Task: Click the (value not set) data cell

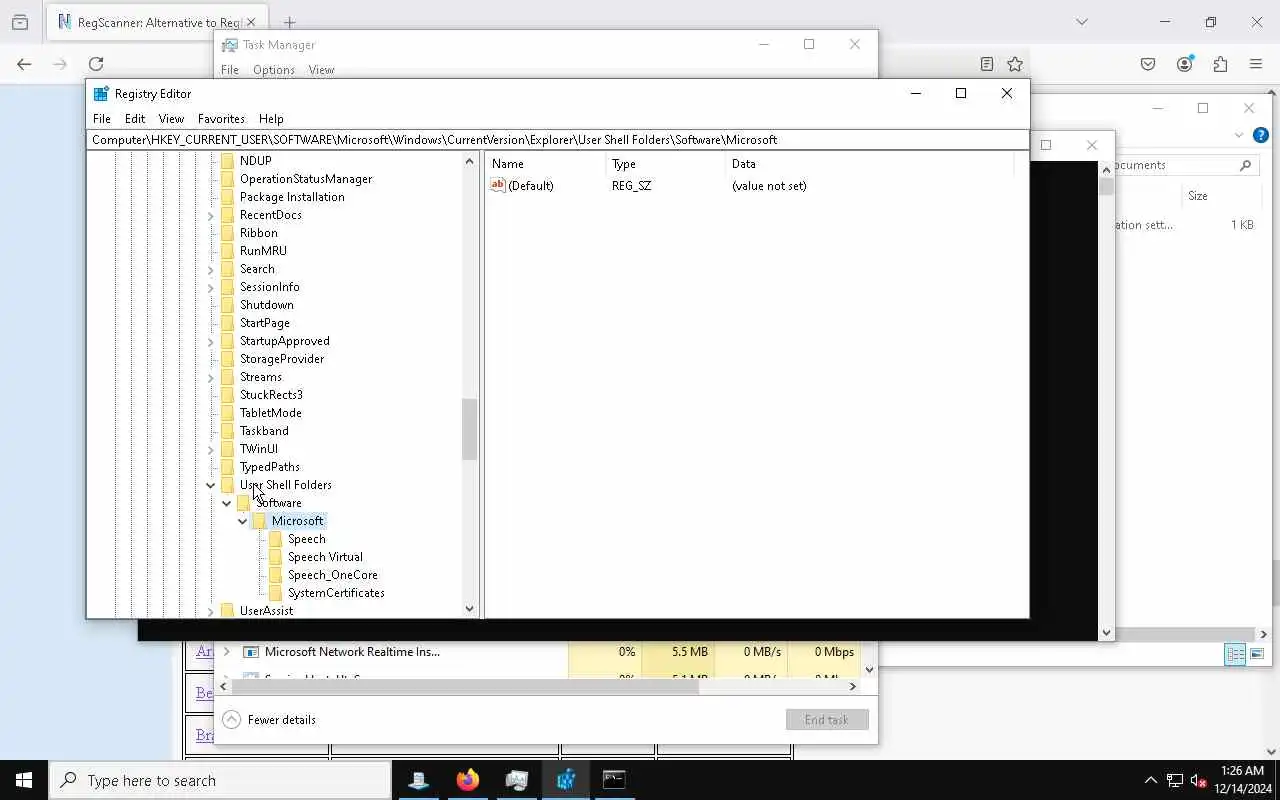Action: point(769,186)
